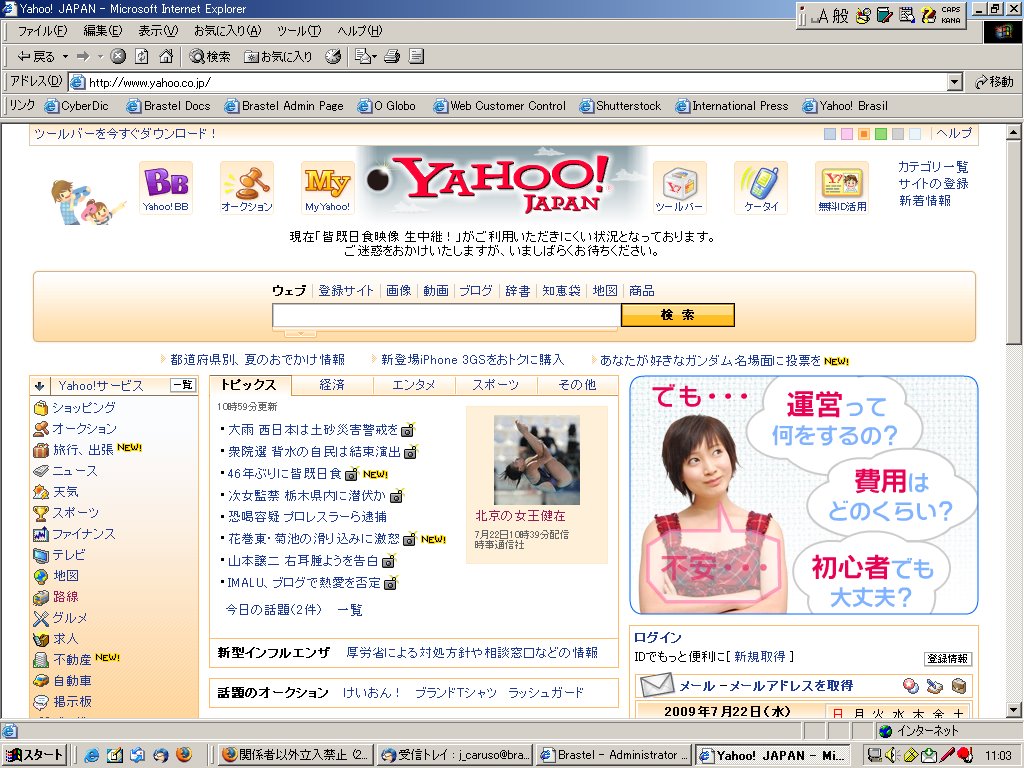Click the shopping bag icon beside ショッピング

click(40, 408)
